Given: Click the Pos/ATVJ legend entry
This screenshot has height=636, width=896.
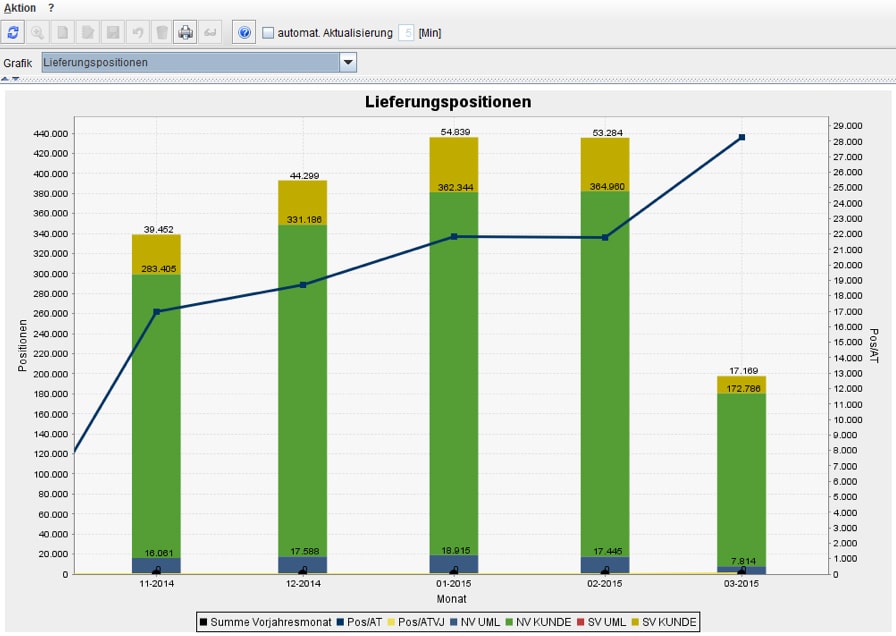Looking at the screenshot, I should tap(416, 622).
